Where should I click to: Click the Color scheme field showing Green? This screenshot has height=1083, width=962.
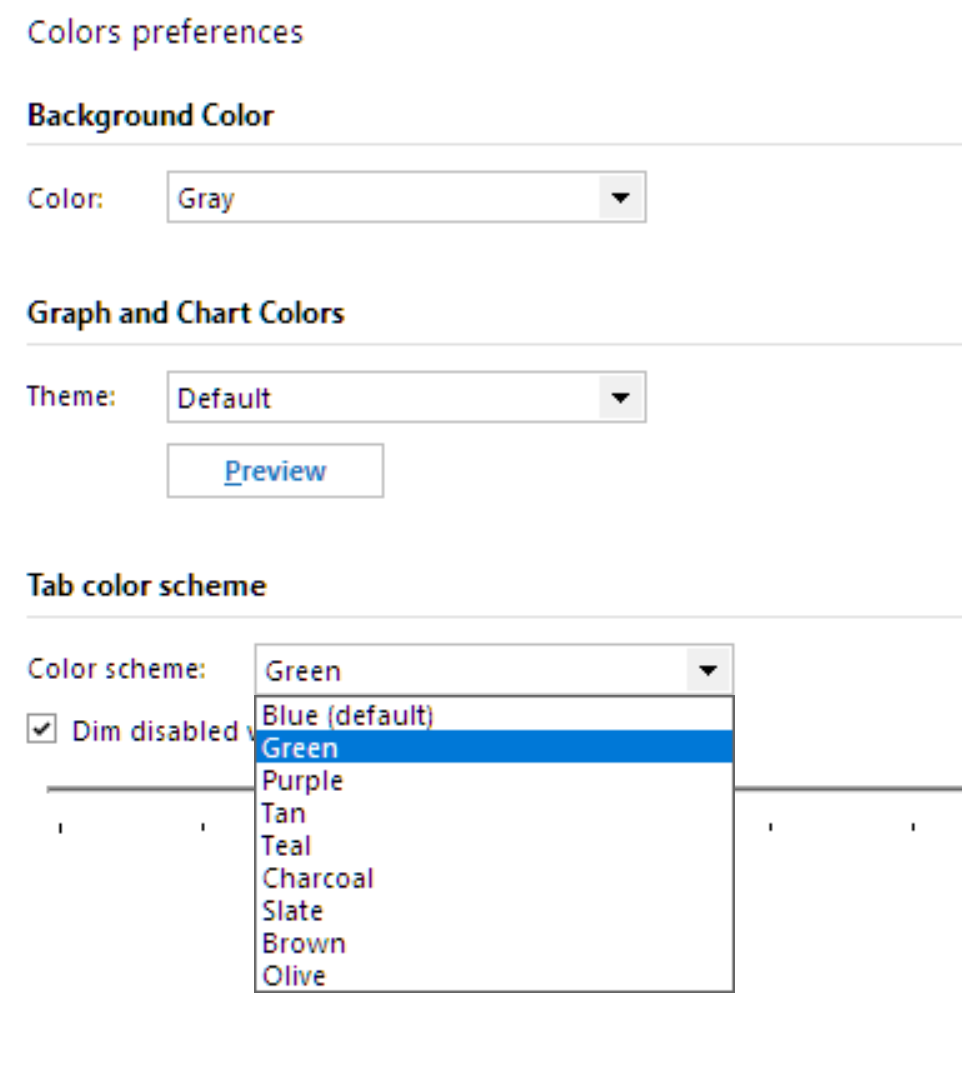tap(470, 670)
